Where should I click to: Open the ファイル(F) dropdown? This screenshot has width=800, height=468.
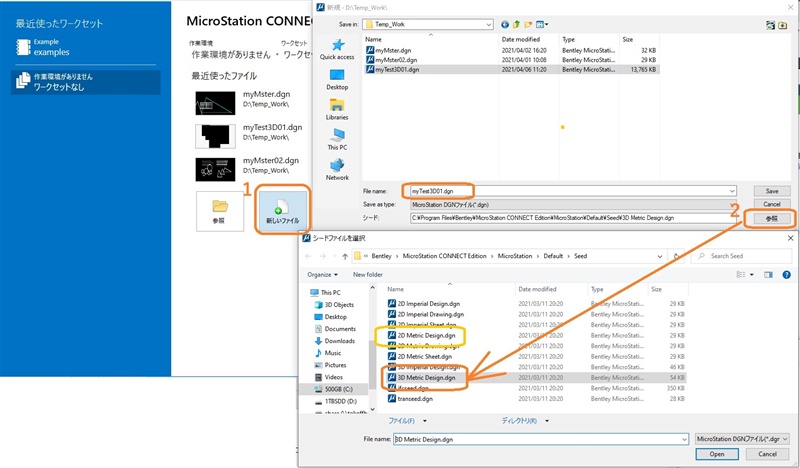[x=408, y=421]
